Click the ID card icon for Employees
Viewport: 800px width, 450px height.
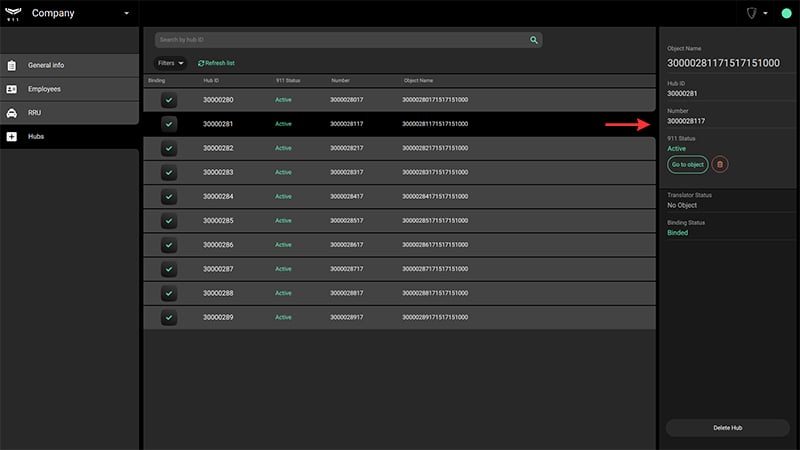click(x=12, y=89)
